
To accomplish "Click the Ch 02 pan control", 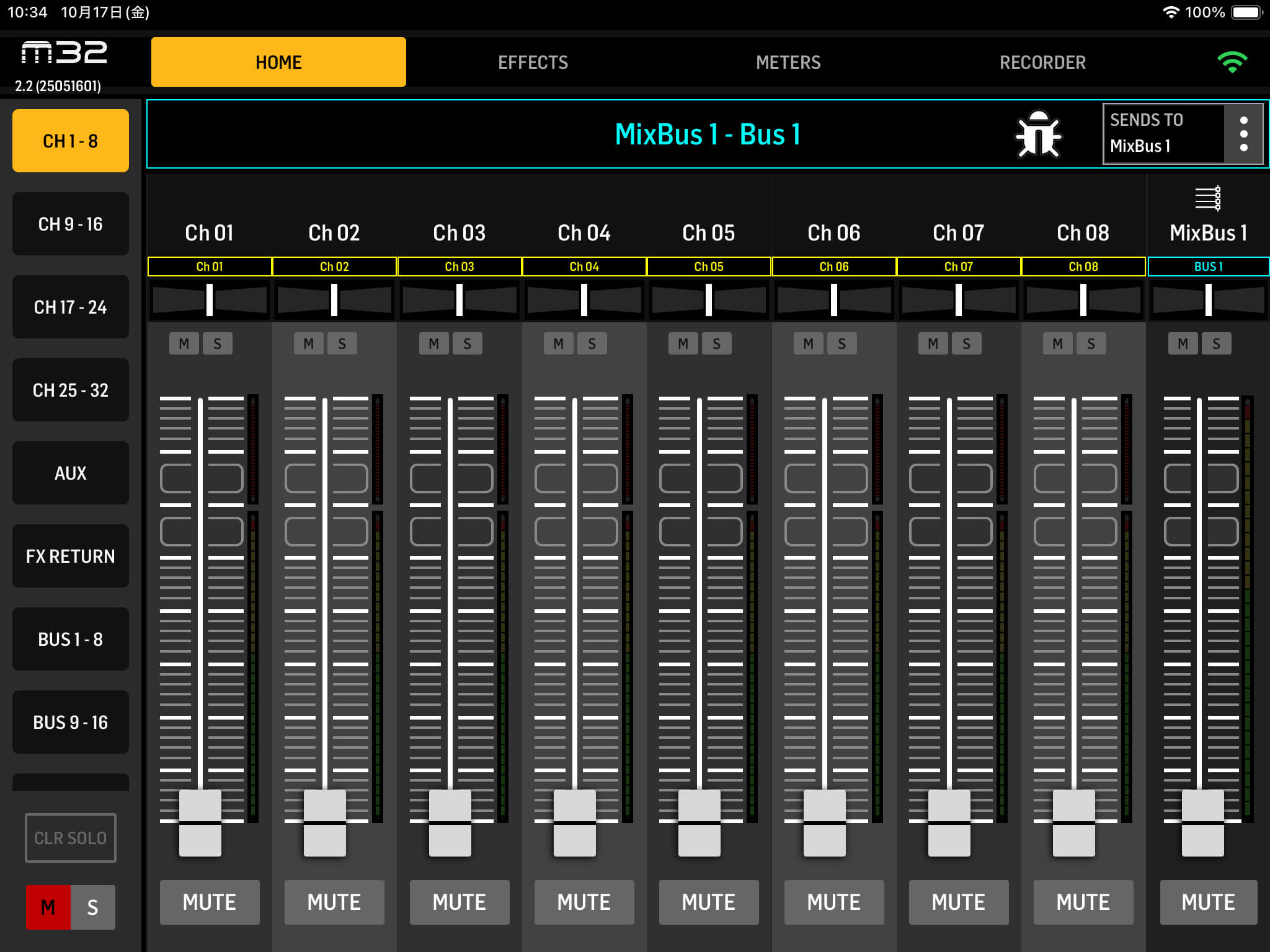I will (334, 300).
